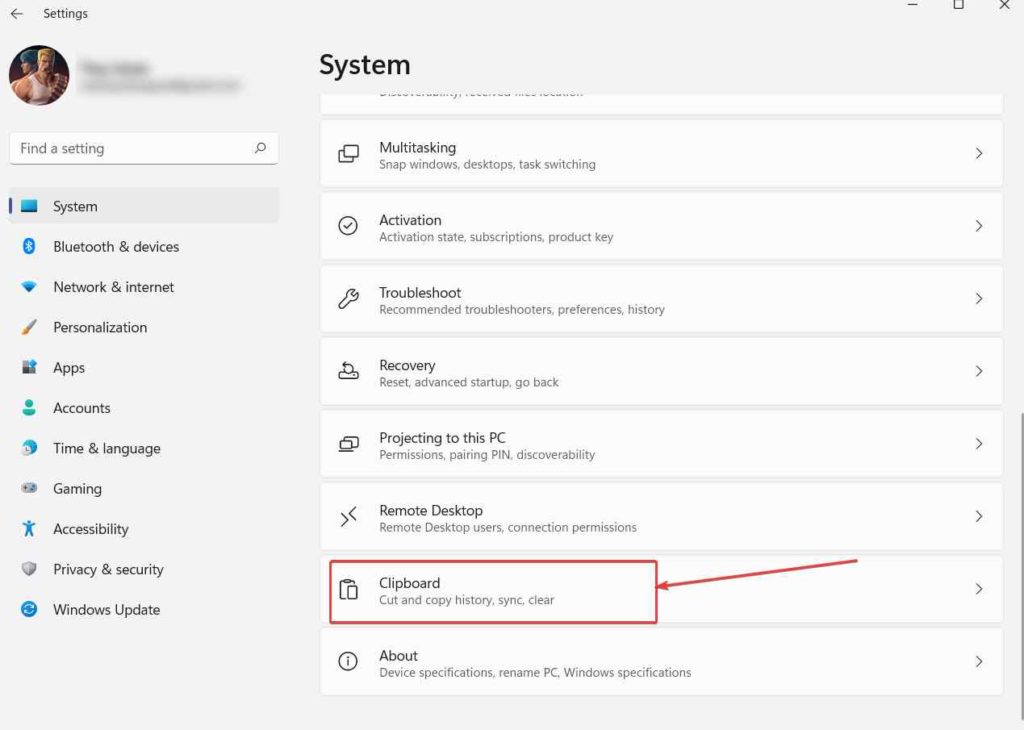Open Remote Desktop settings
Viewport: 1024px width, 730px height.
[x=660, y=517]
